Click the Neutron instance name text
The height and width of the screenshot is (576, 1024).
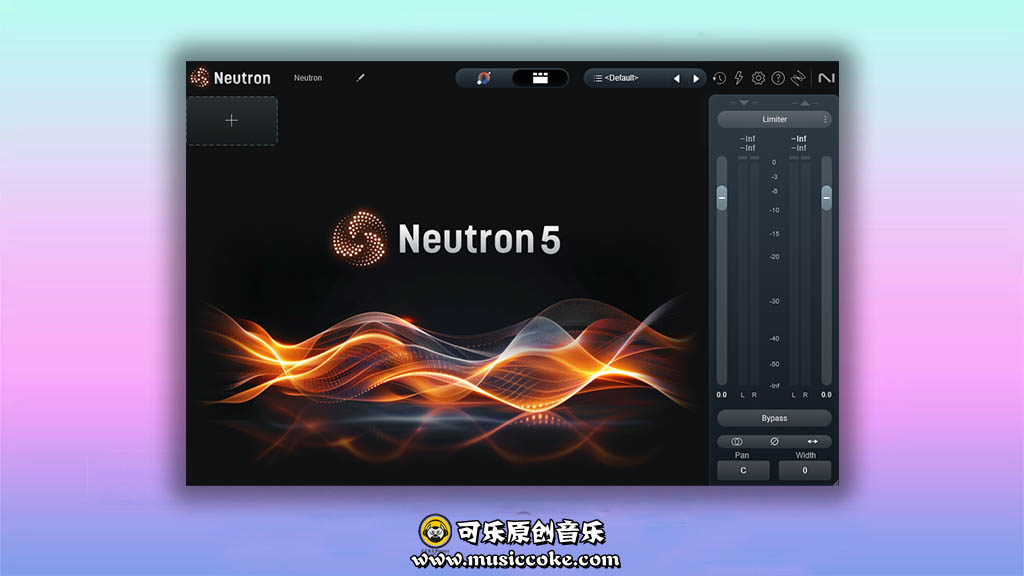point(308,78)
